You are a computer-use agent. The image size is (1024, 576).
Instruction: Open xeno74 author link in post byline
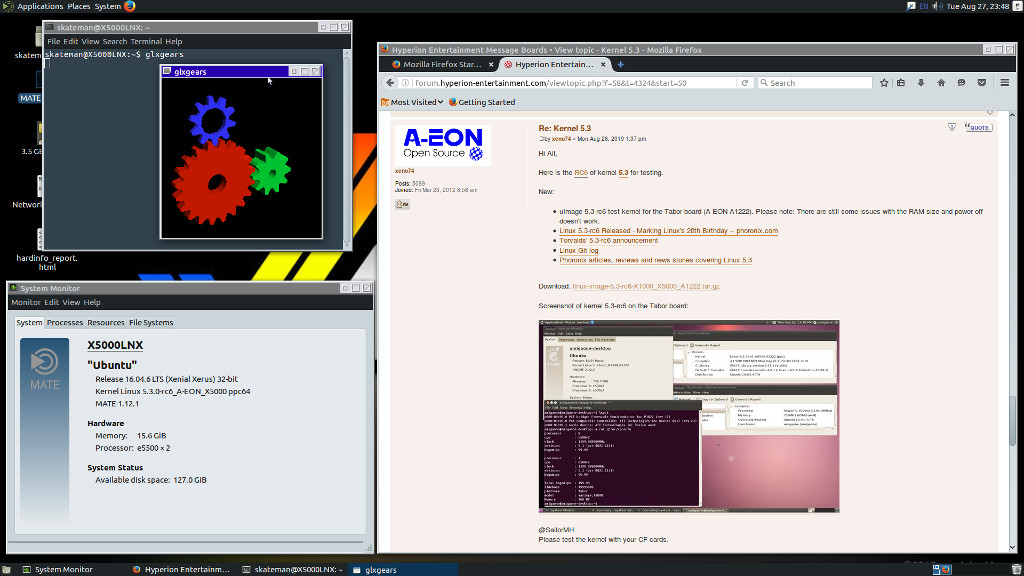click(561, 139)
